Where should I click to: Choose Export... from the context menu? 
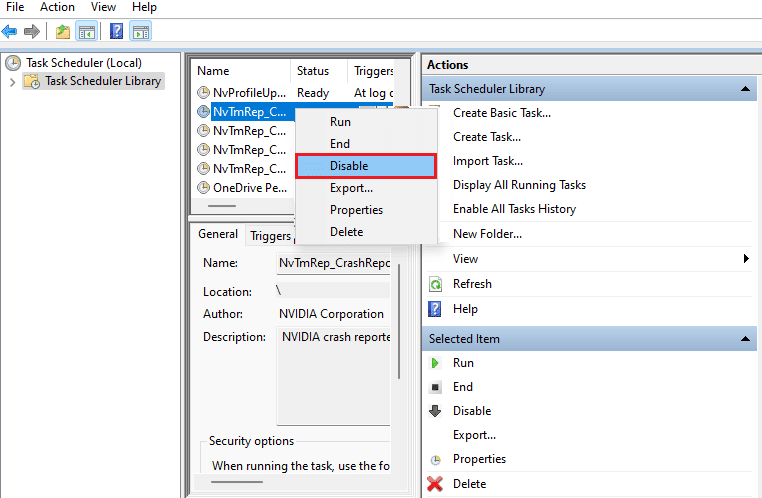[366, 188]
